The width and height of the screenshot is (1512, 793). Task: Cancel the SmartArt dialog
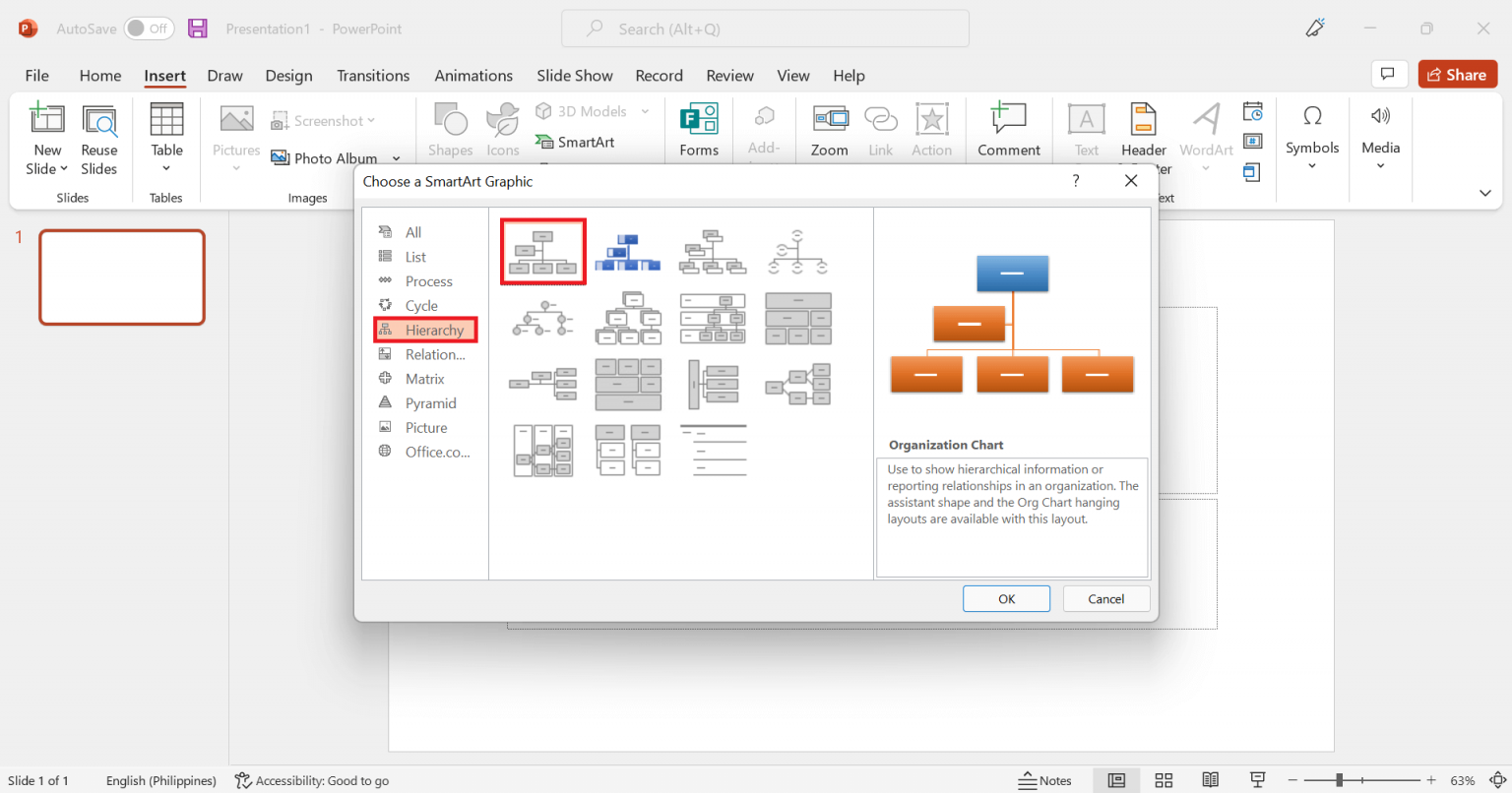[1105, 598]
